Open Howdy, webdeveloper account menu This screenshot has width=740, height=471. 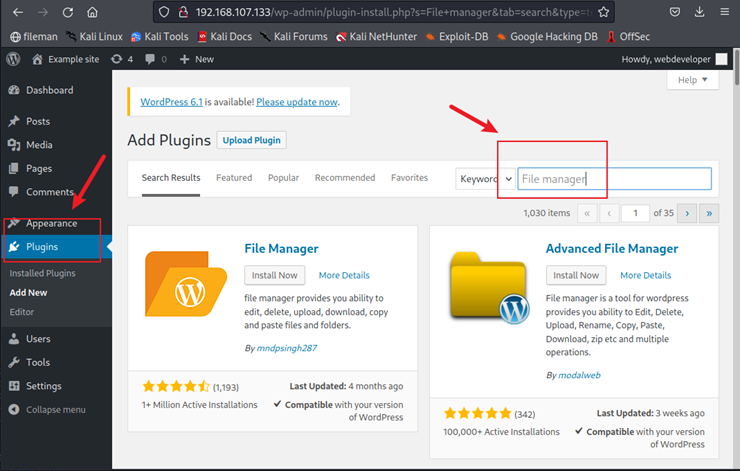(x=674, y=59)
